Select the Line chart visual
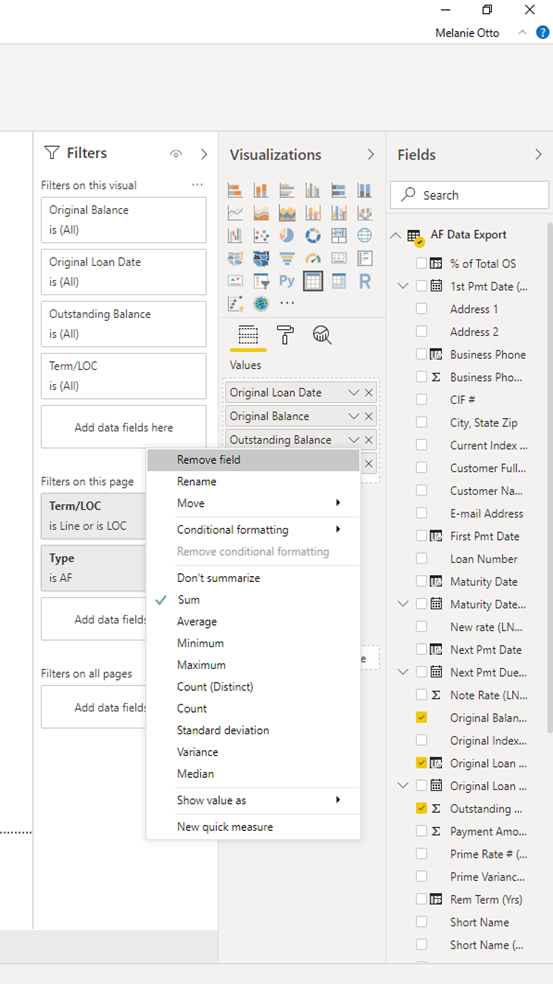Screen dimensions: 553x984 click(235, 213)
